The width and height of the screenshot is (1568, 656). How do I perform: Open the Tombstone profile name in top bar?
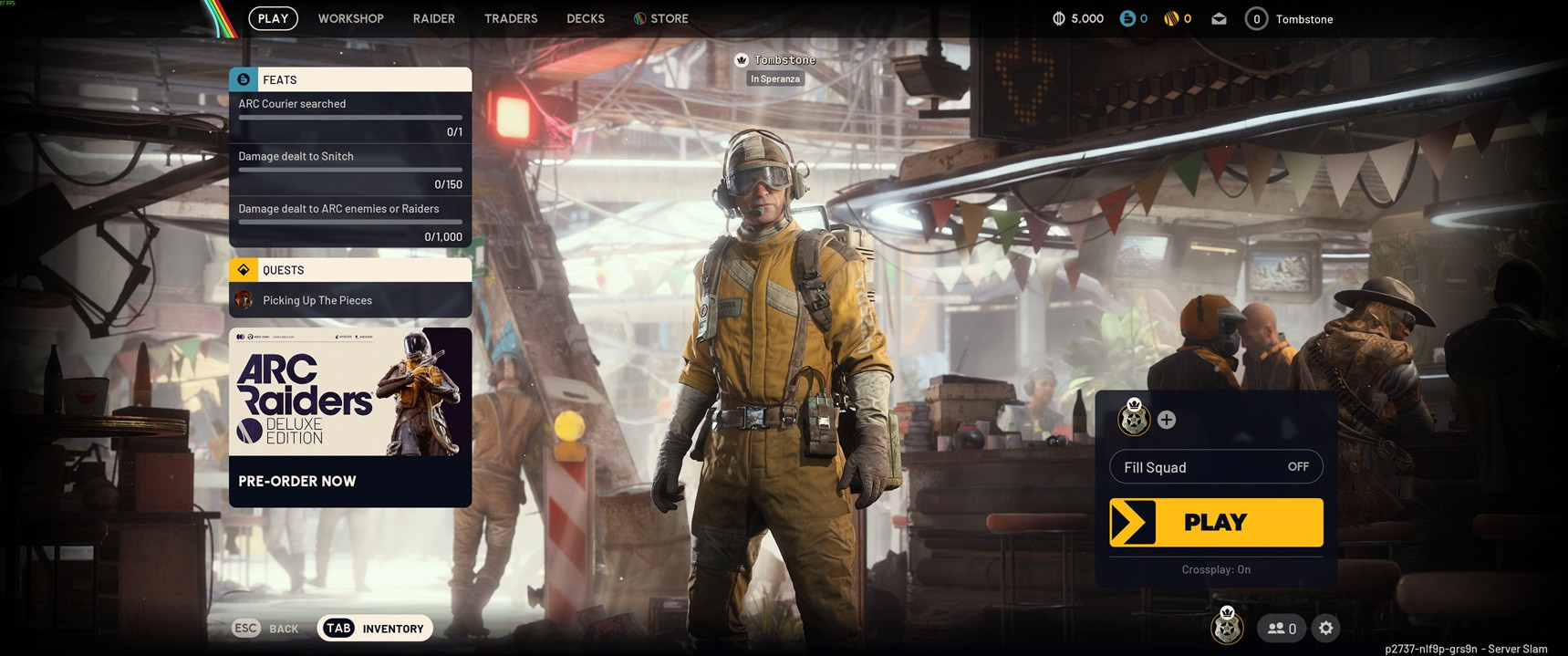click(1304, 19)
